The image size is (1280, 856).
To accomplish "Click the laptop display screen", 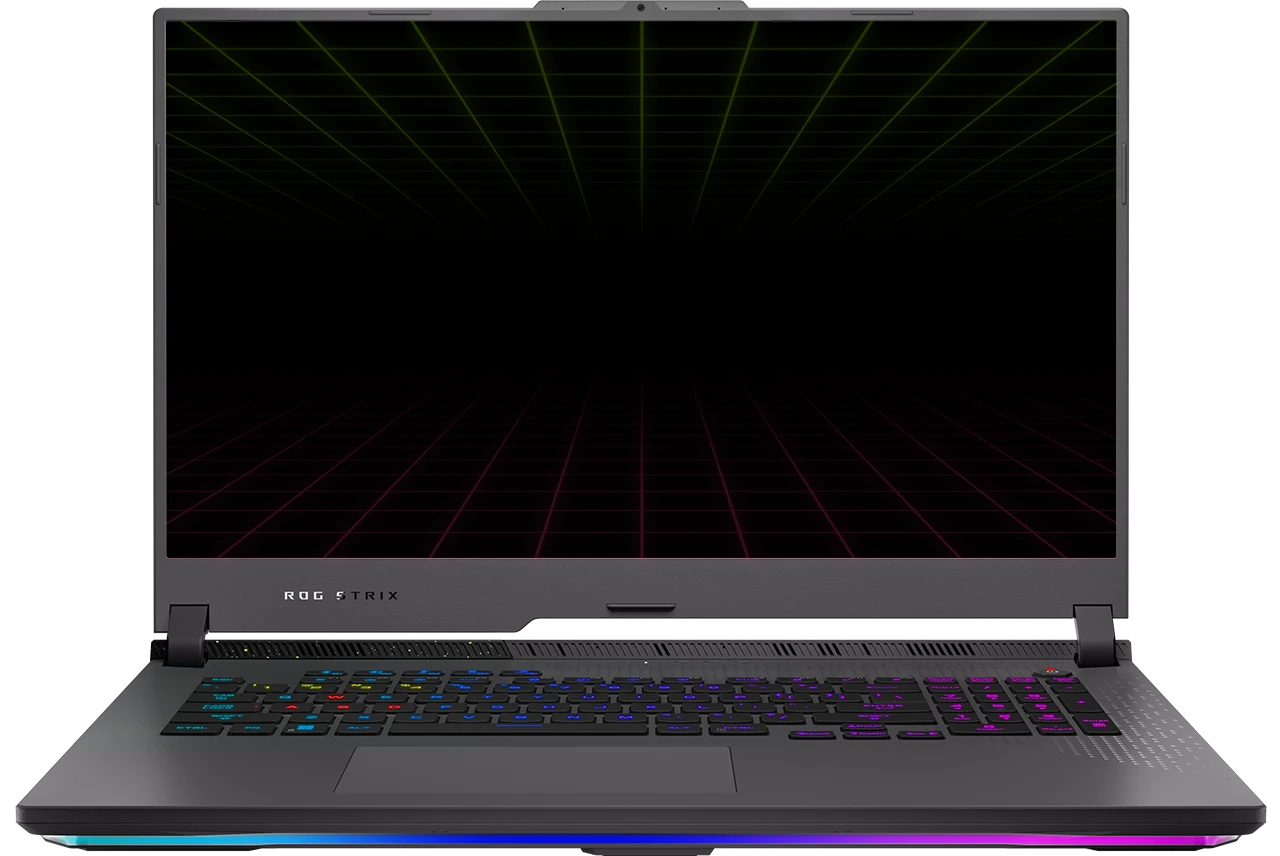I will click(x=641, y=289).
